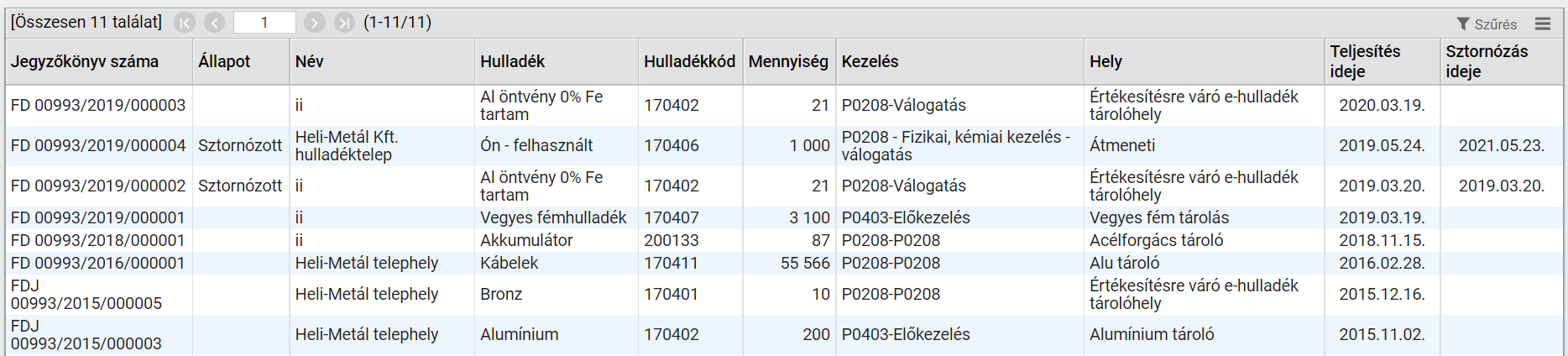This screenshot has width=1568, height=356.
Task: Jump to the last results page
Action: (344, 23)
